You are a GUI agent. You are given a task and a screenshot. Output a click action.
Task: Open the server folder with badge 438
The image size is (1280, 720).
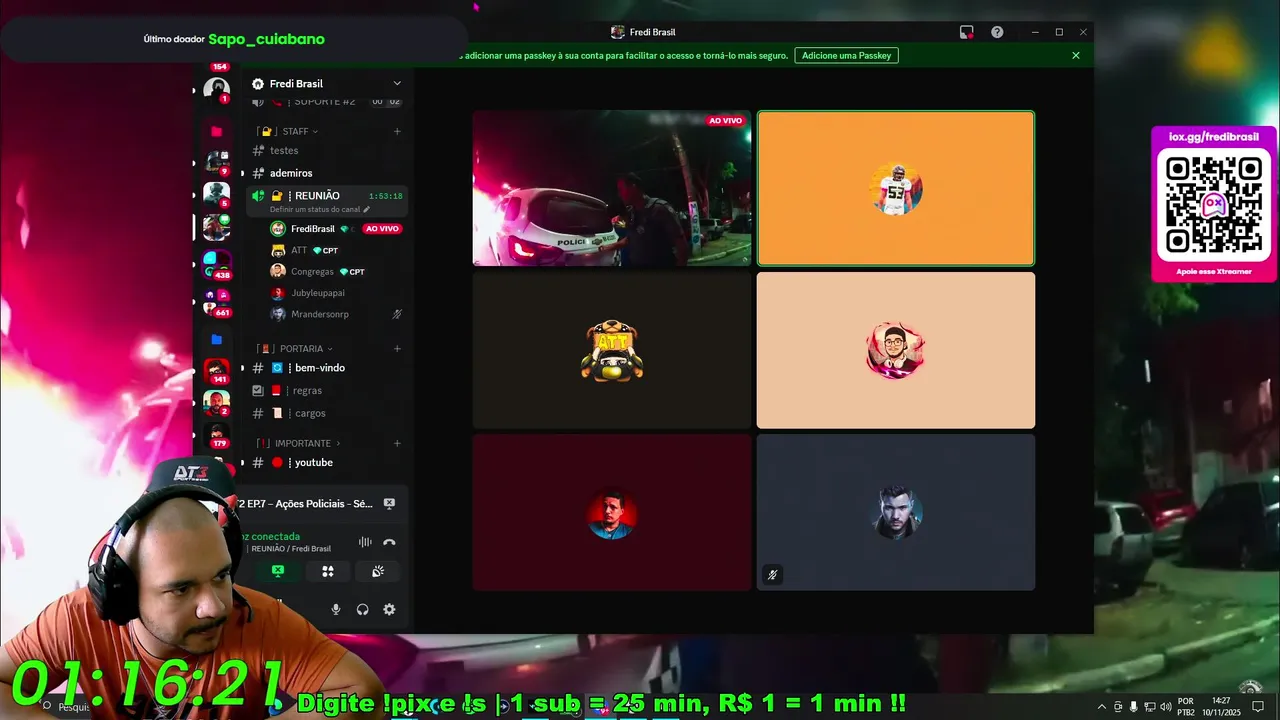tap(216, 264)
